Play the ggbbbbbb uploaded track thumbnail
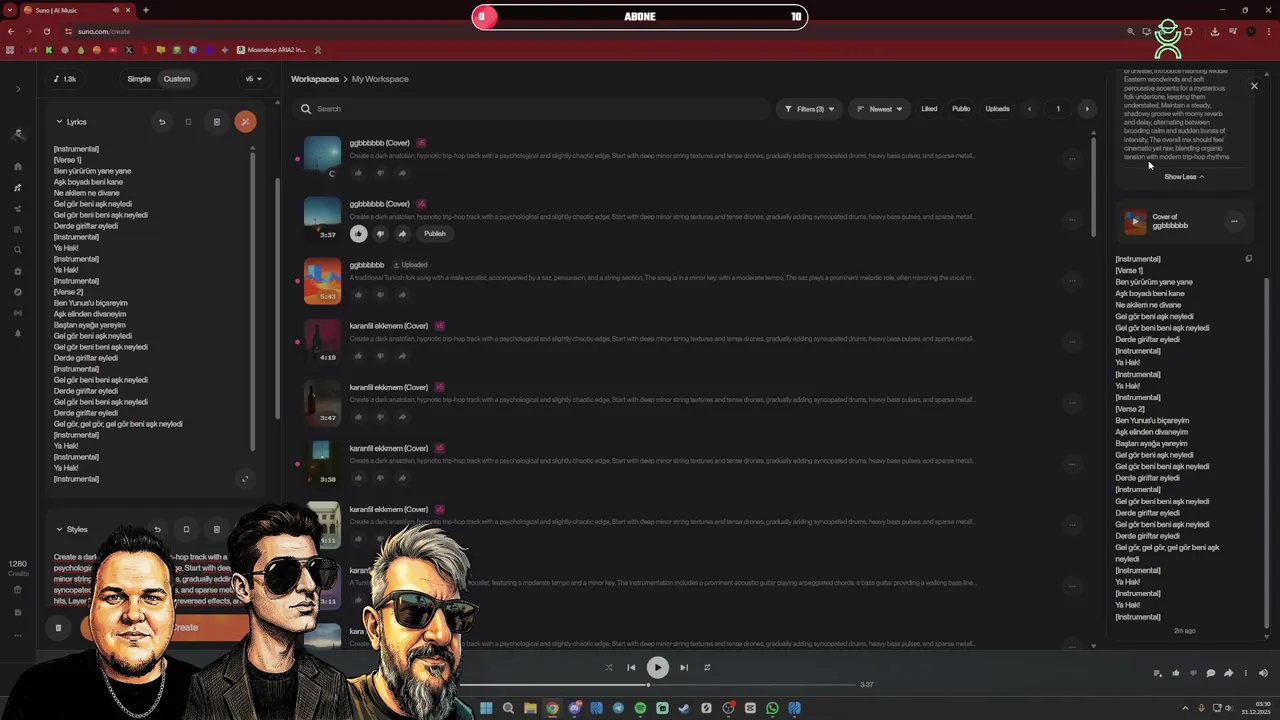 click(x=322, y=280)
